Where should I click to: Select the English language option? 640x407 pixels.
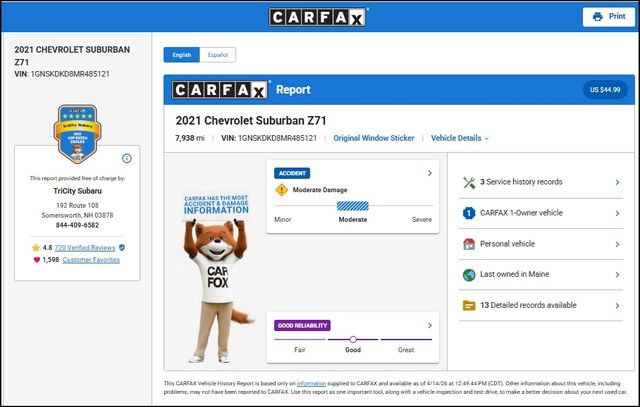pos(182,55)
